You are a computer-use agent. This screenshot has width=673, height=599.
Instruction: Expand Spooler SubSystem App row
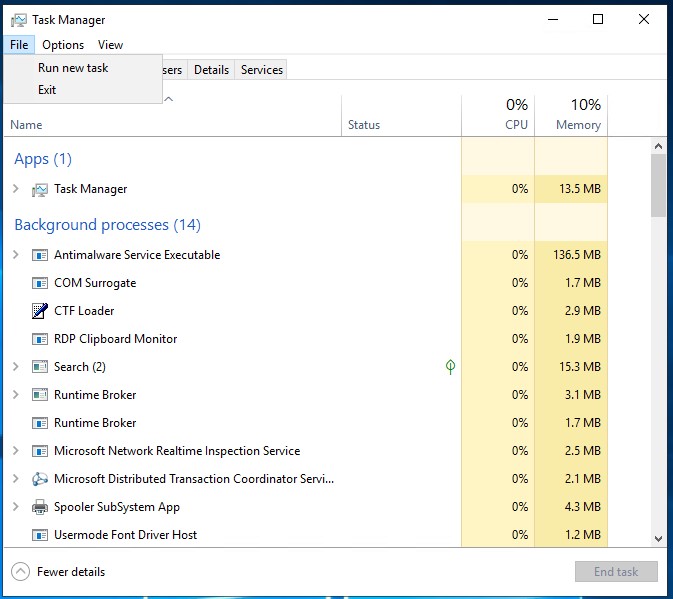pyautogui.click(x=16, y=506)
